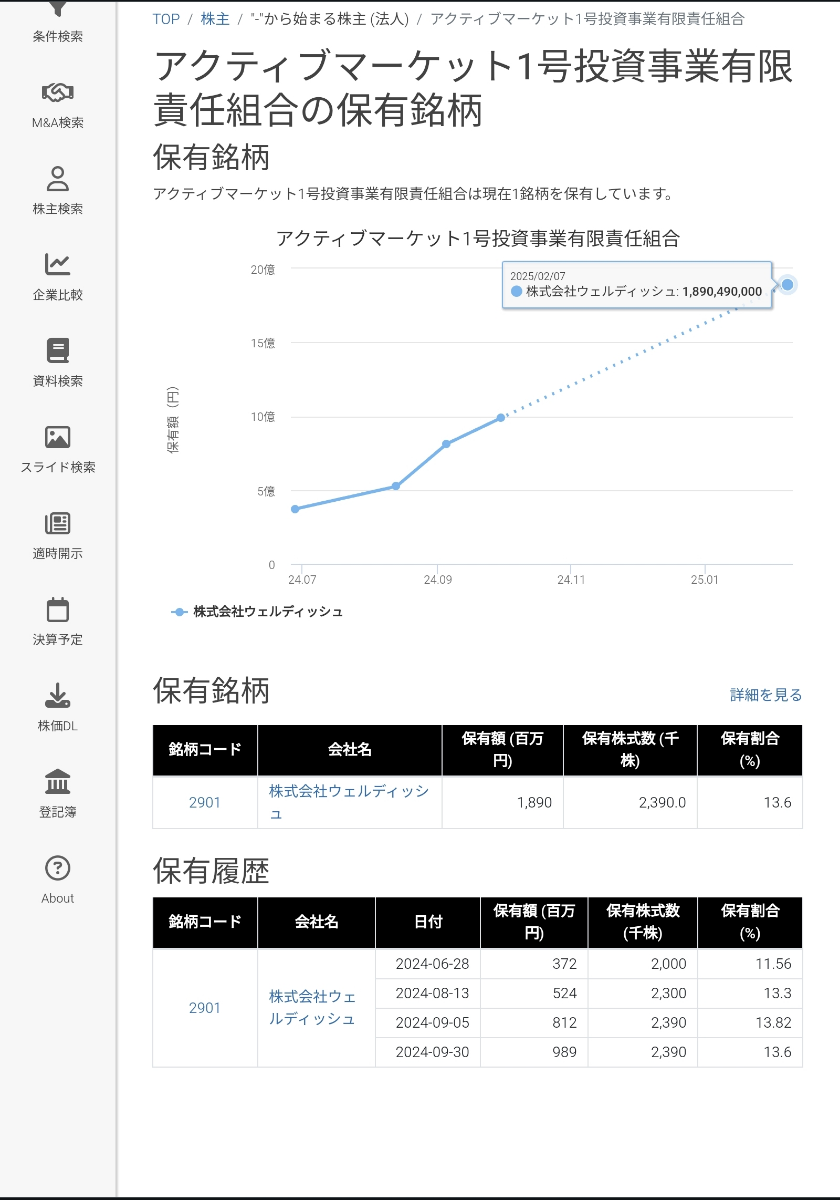
Task: Click the 2025/02/07 data point on chart
Action: (787, 285)
